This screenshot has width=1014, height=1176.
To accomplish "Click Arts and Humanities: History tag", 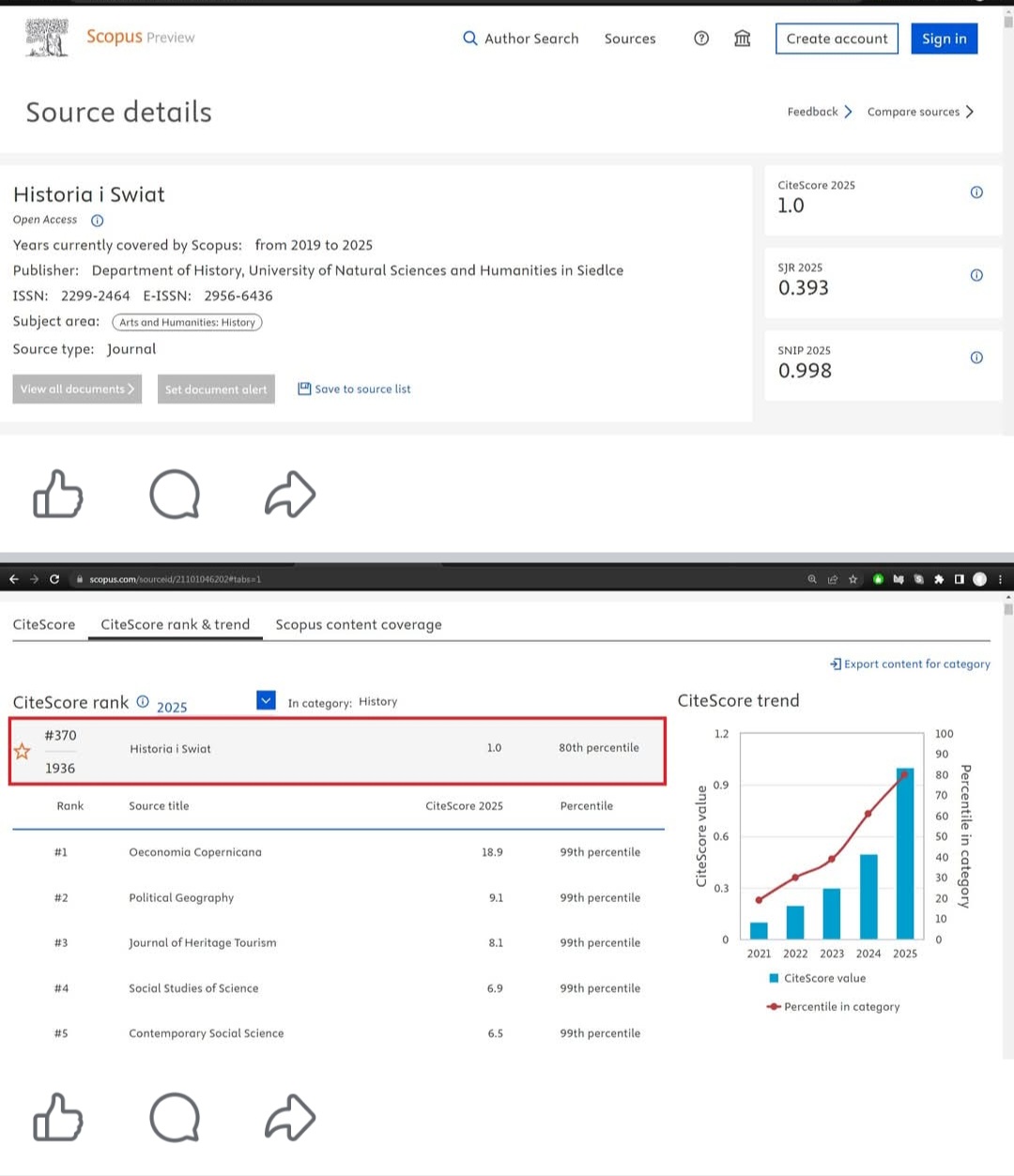I will (x=187, y=322).
